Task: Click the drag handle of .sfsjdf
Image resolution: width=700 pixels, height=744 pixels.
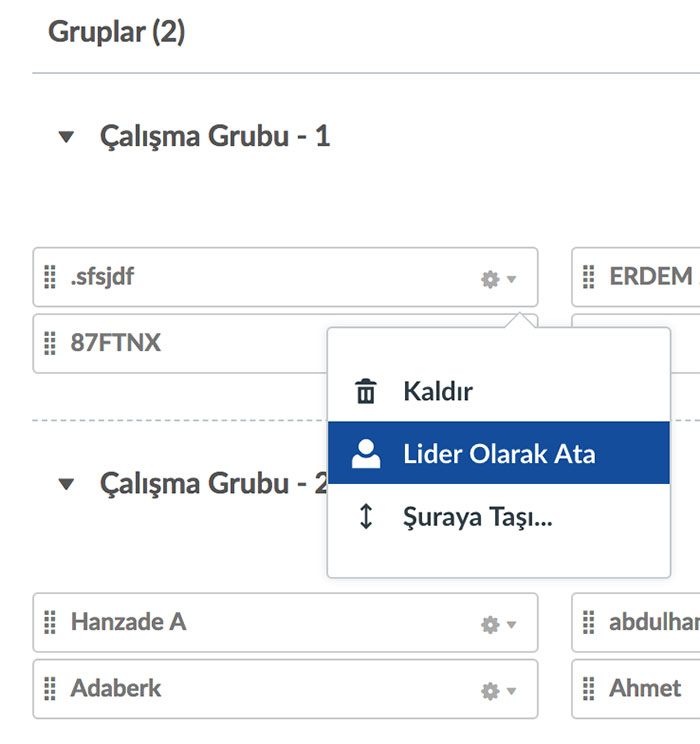Action: [x=50, y=277]
